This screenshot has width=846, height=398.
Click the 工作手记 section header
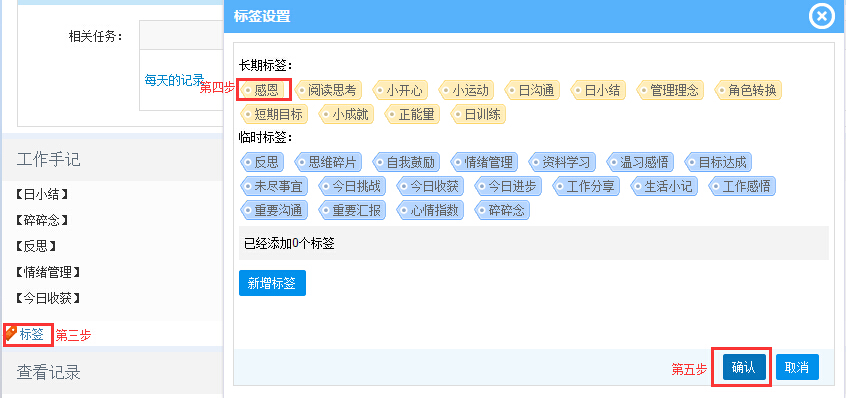click(x=49, y=160)
